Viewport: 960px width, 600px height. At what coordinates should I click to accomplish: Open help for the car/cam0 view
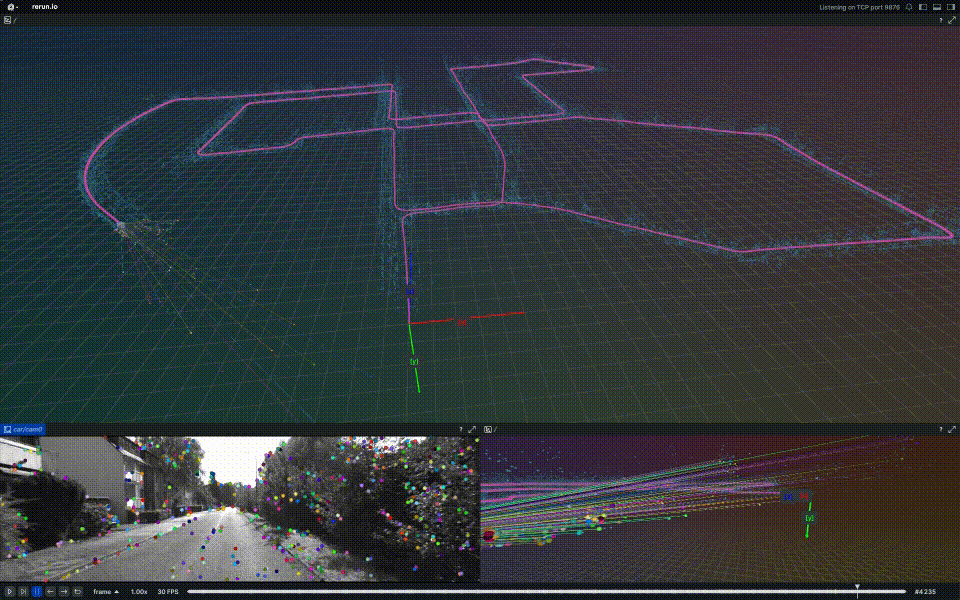[461, 430]
